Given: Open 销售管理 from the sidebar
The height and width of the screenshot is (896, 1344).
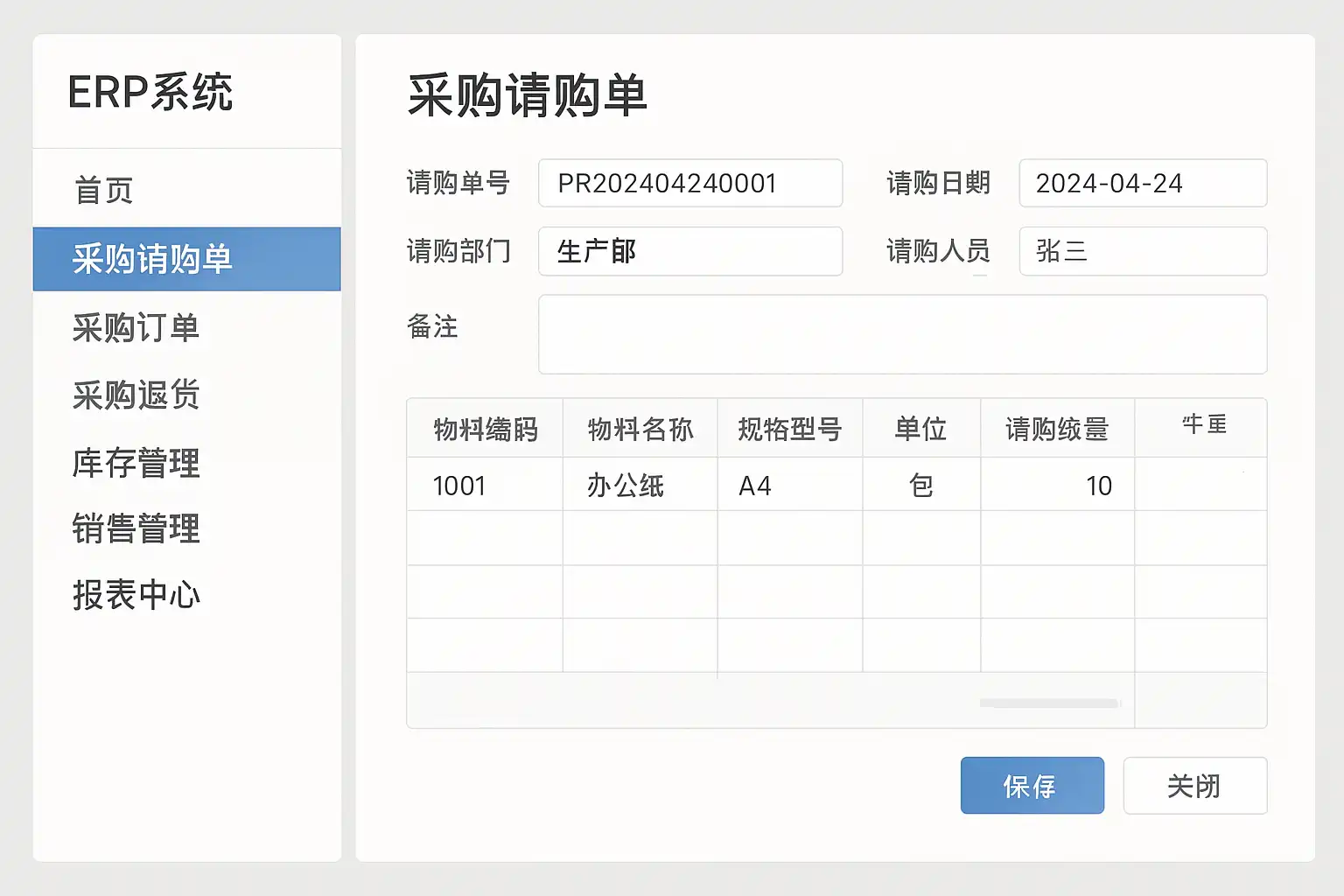Looking at the screenshot, I should click(x=136, y=529).
